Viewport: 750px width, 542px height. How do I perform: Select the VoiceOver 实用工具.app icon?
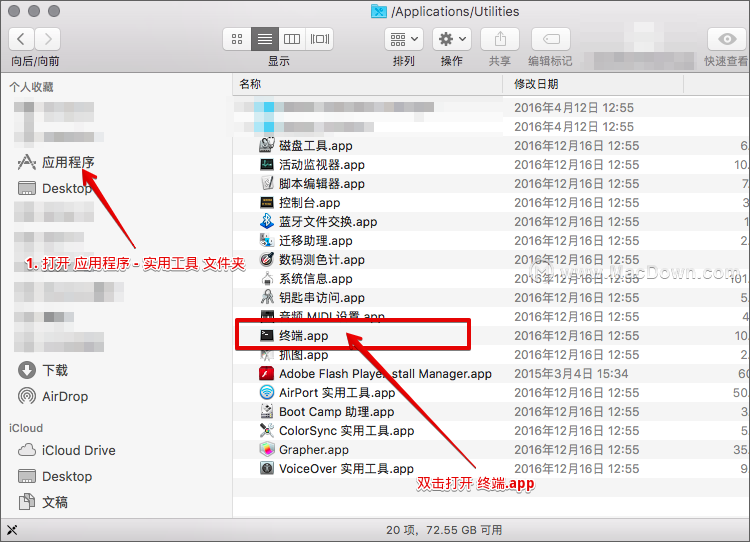(x=267, y=468)
